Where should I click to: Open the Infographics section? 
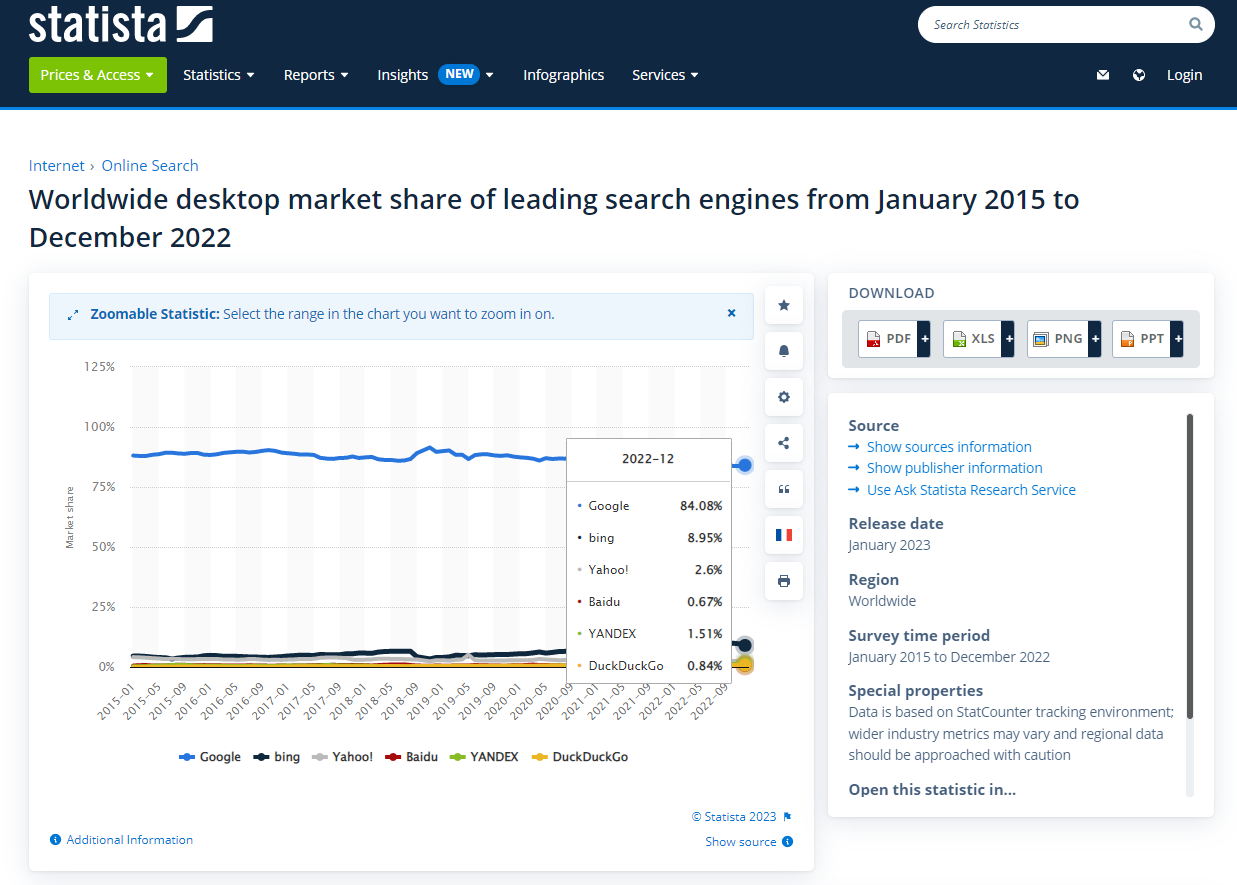[x=563, y=74]
